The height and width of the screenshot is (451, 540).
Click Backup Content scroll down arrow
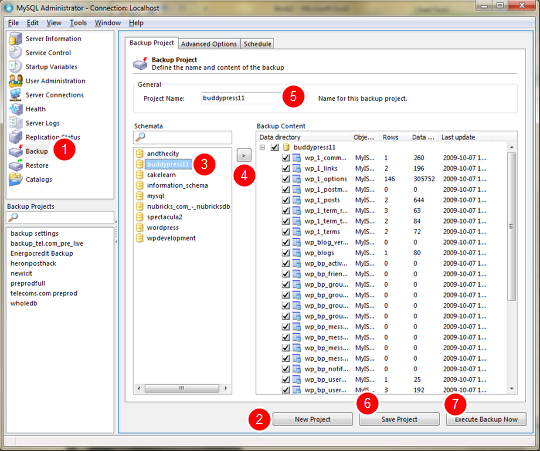[x=512, y=389]
